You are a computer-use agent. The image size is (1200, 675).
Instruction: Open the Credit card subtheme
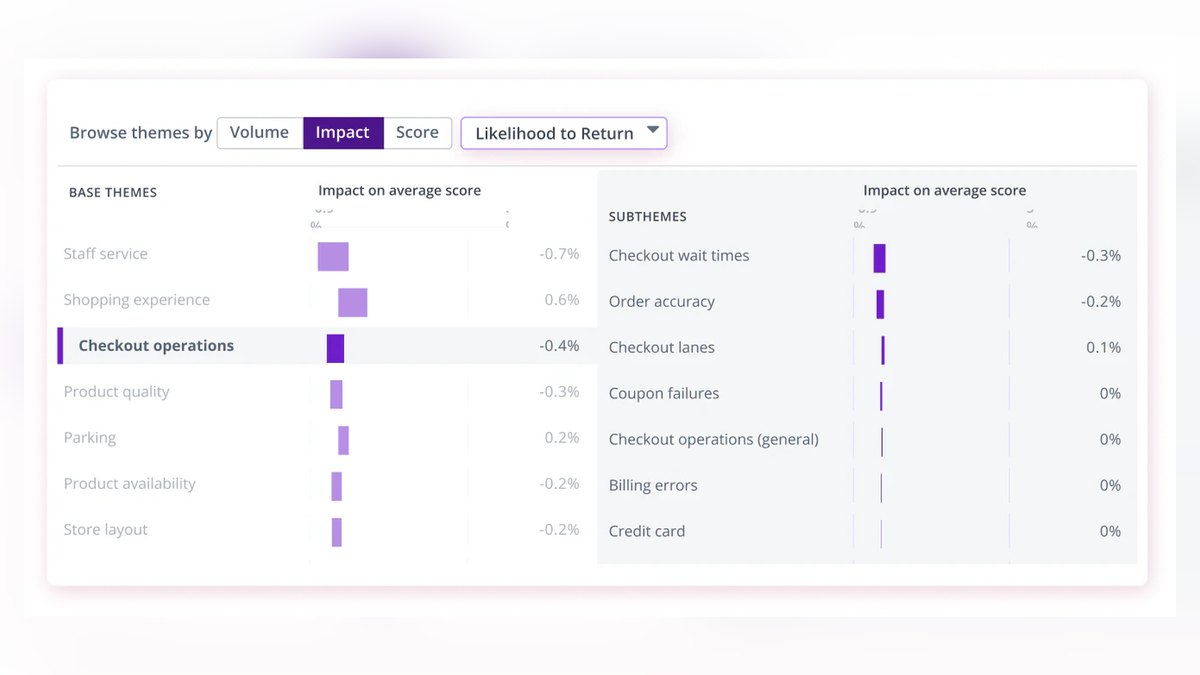(647, 532)
